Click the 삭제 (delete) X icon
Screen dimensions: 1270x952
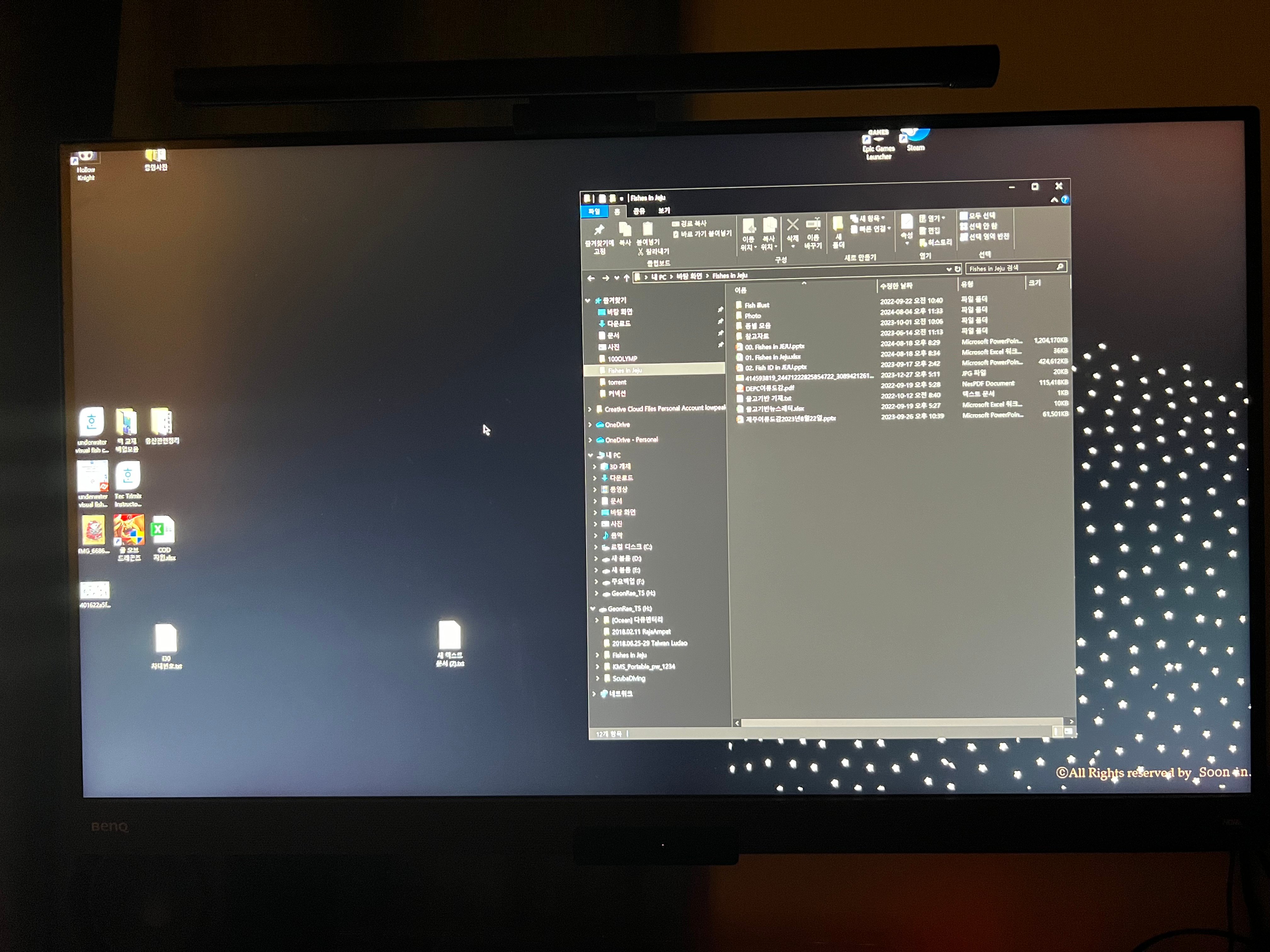(792, 224)
